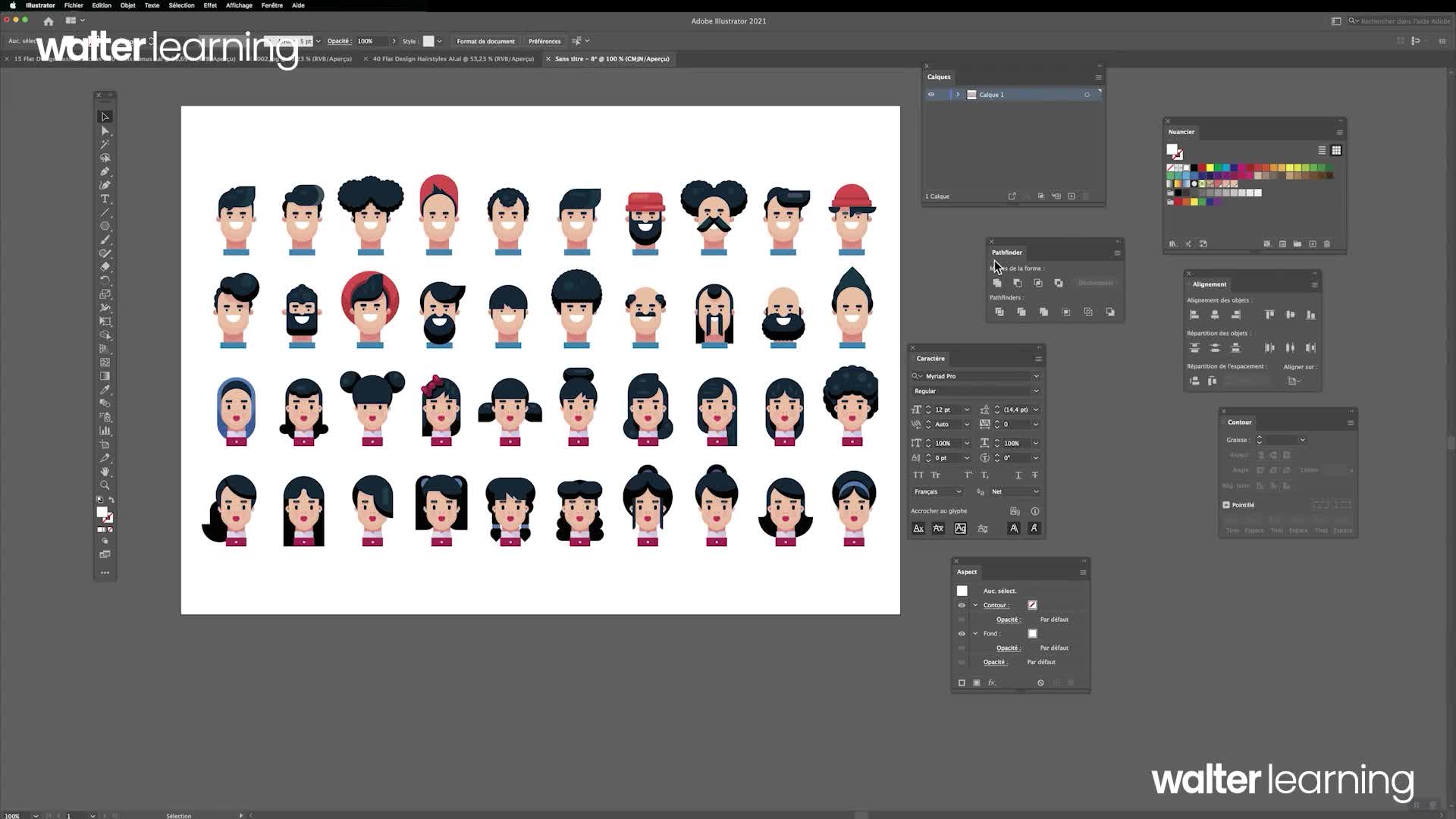This screenshot has width=1456, height=819.
Task: Expand Calque 1 layer contents
Action: pyautogui.click(x=958, y=95)
